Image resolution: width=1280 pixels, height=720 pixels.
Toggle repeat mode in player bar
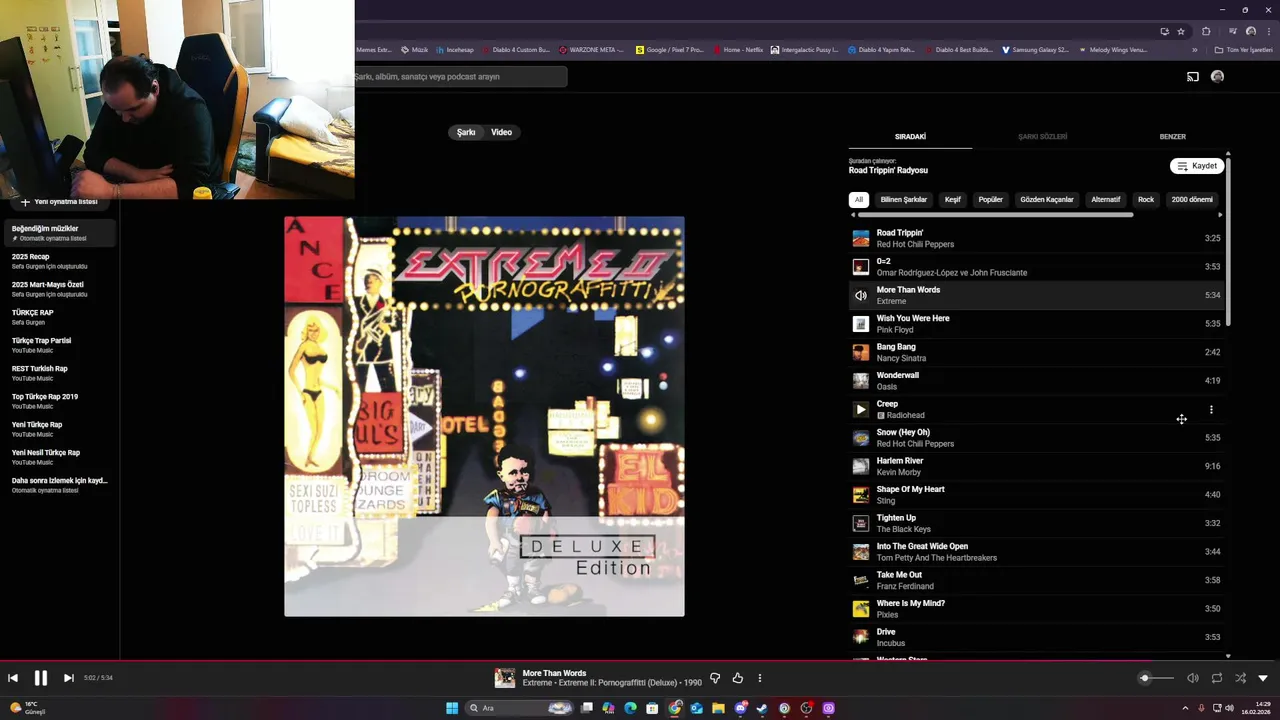click(x=1217, y=678)
